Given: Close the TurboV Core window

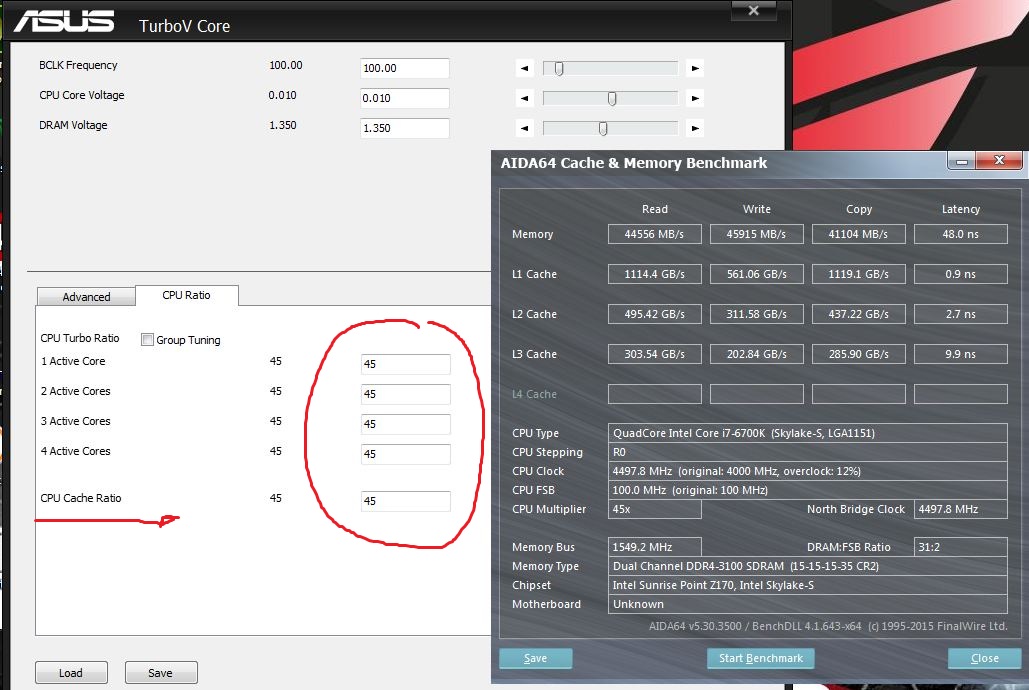Looking at the screenshot, I should click(x=753, y=11).
